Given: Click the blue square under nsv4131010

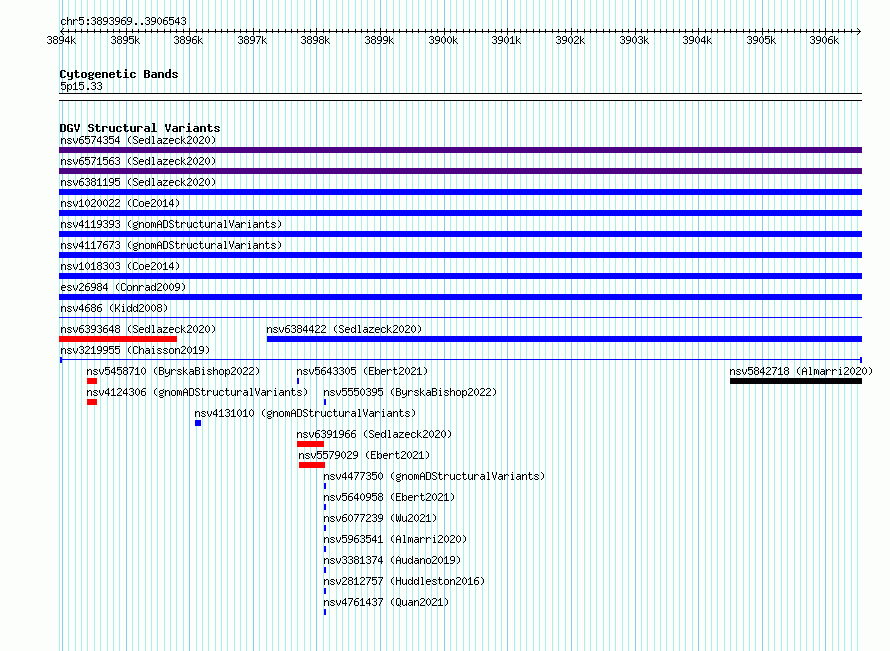Looking at the screenshot, I should click(198, 423).
